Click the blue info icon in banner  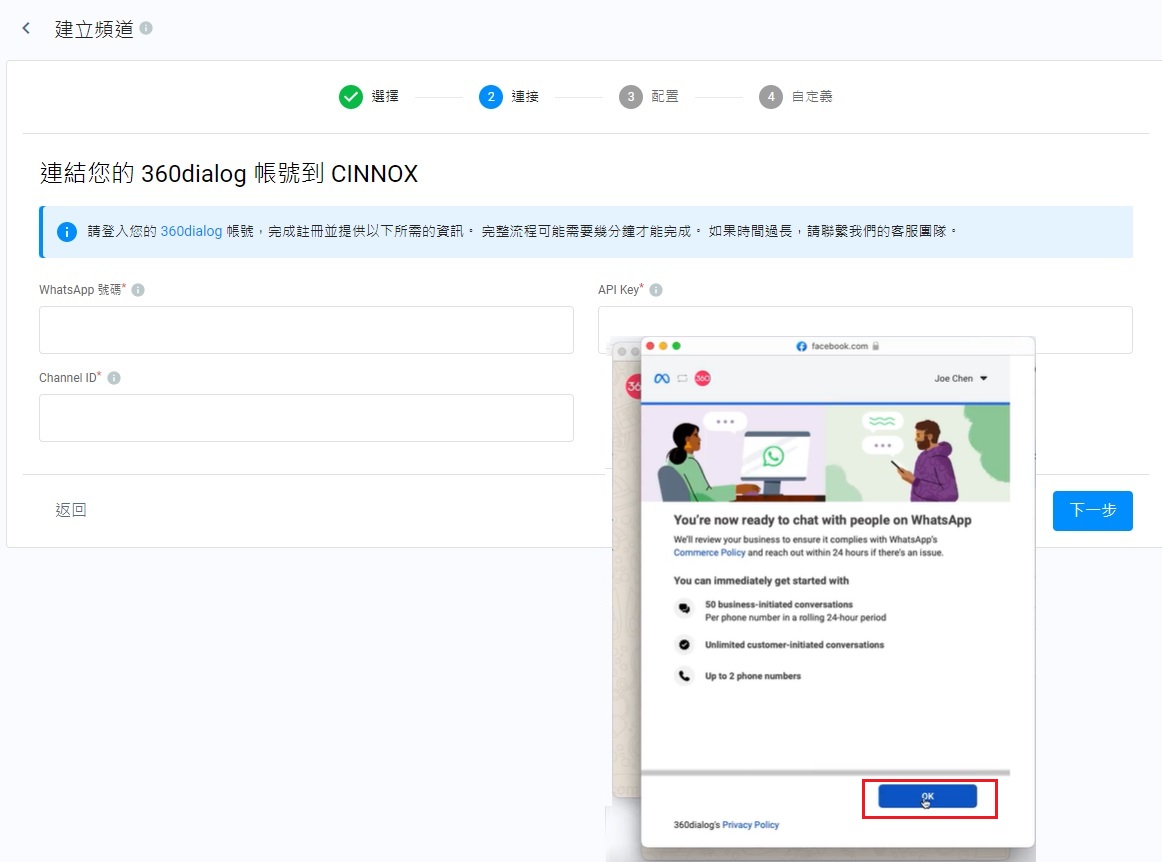coord(67,232)
